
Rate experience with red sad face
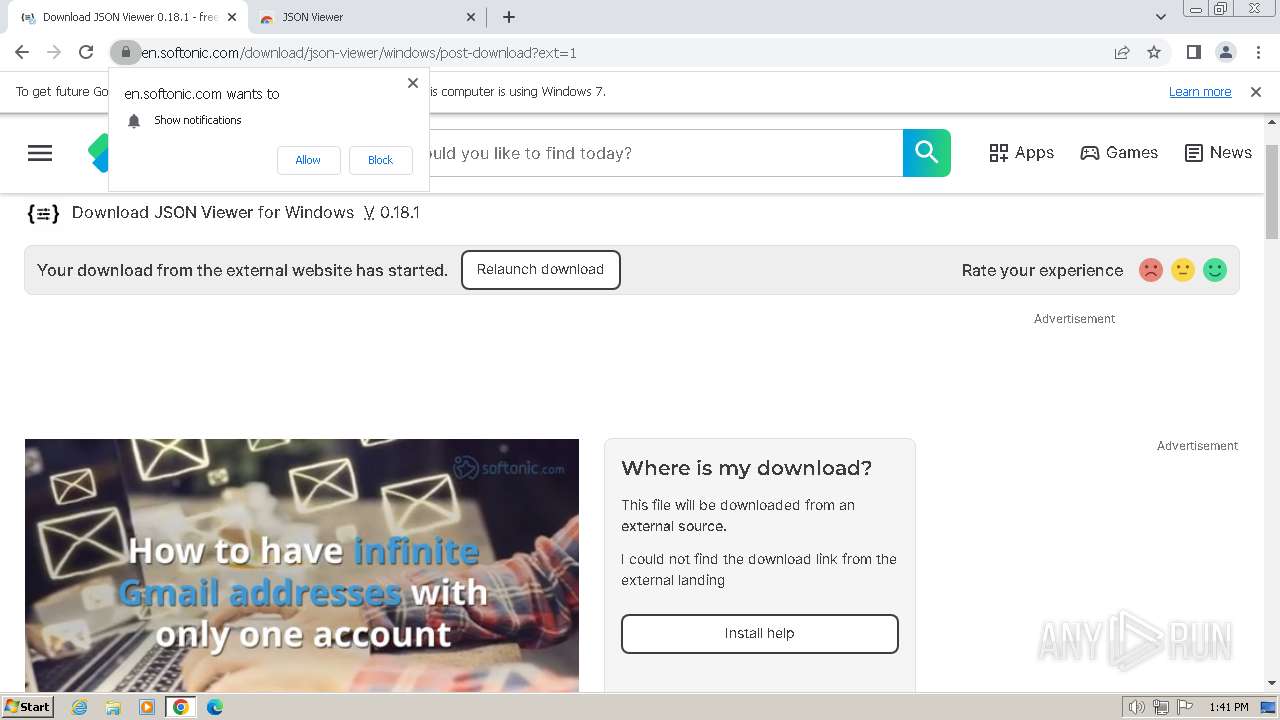pos(1151,270)
